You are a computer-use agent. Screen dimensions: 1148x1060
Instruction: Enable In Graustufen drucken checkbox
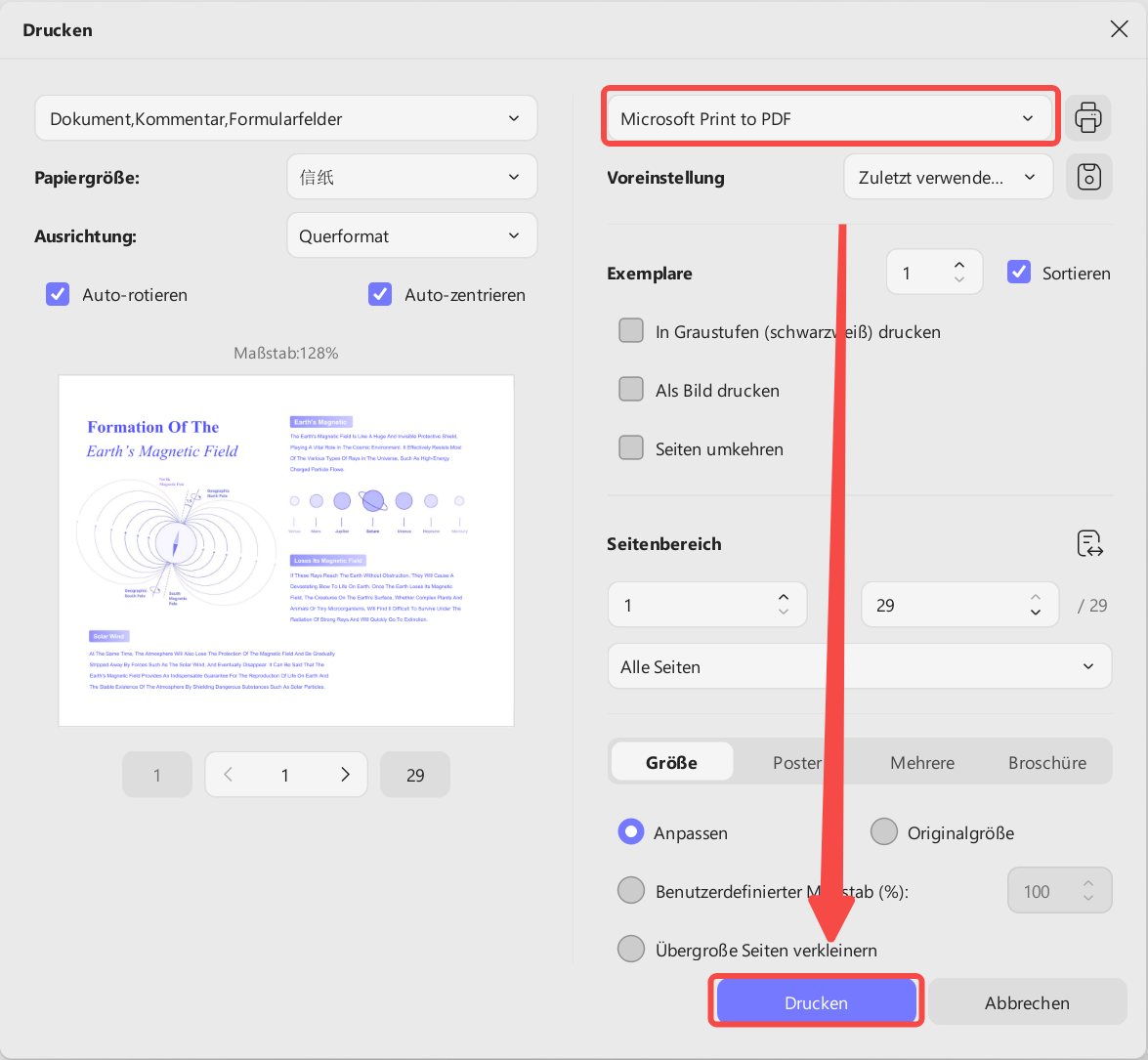coord(631,331)
